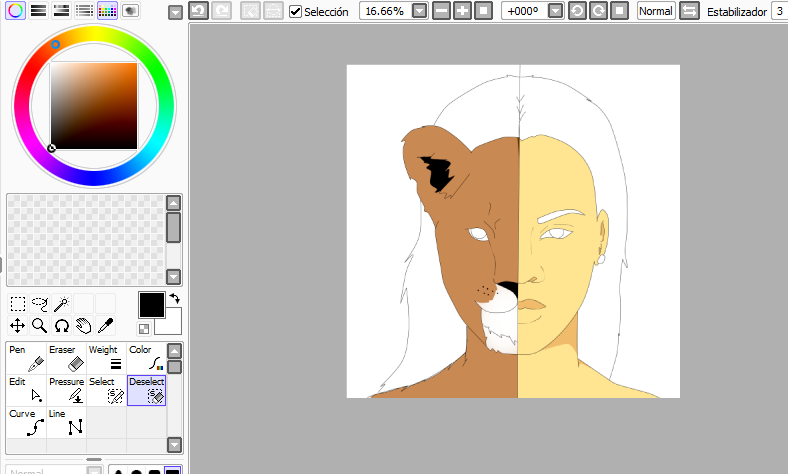Click tool tray scroll up arrow
Screen dimensions: 788x474
coord(174,351)
